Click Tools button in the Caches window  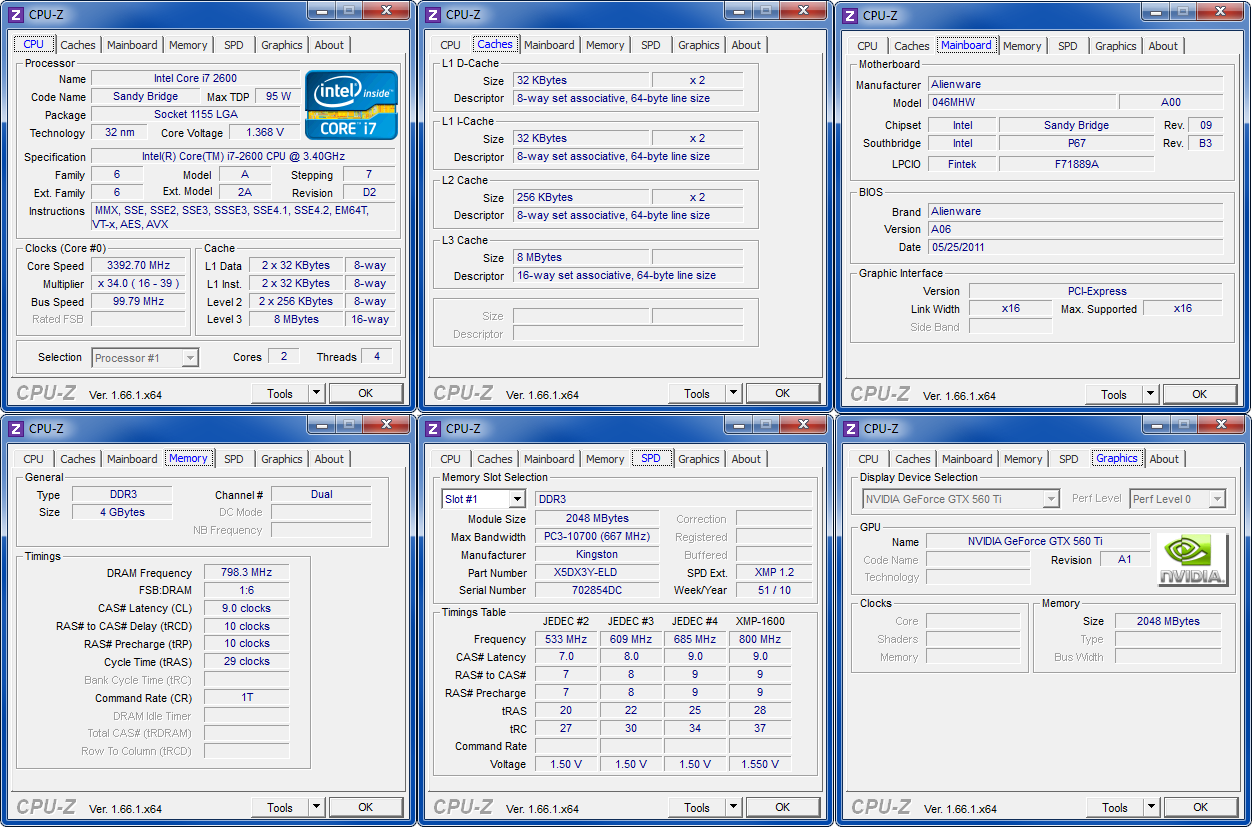click(x=697, y=394)
